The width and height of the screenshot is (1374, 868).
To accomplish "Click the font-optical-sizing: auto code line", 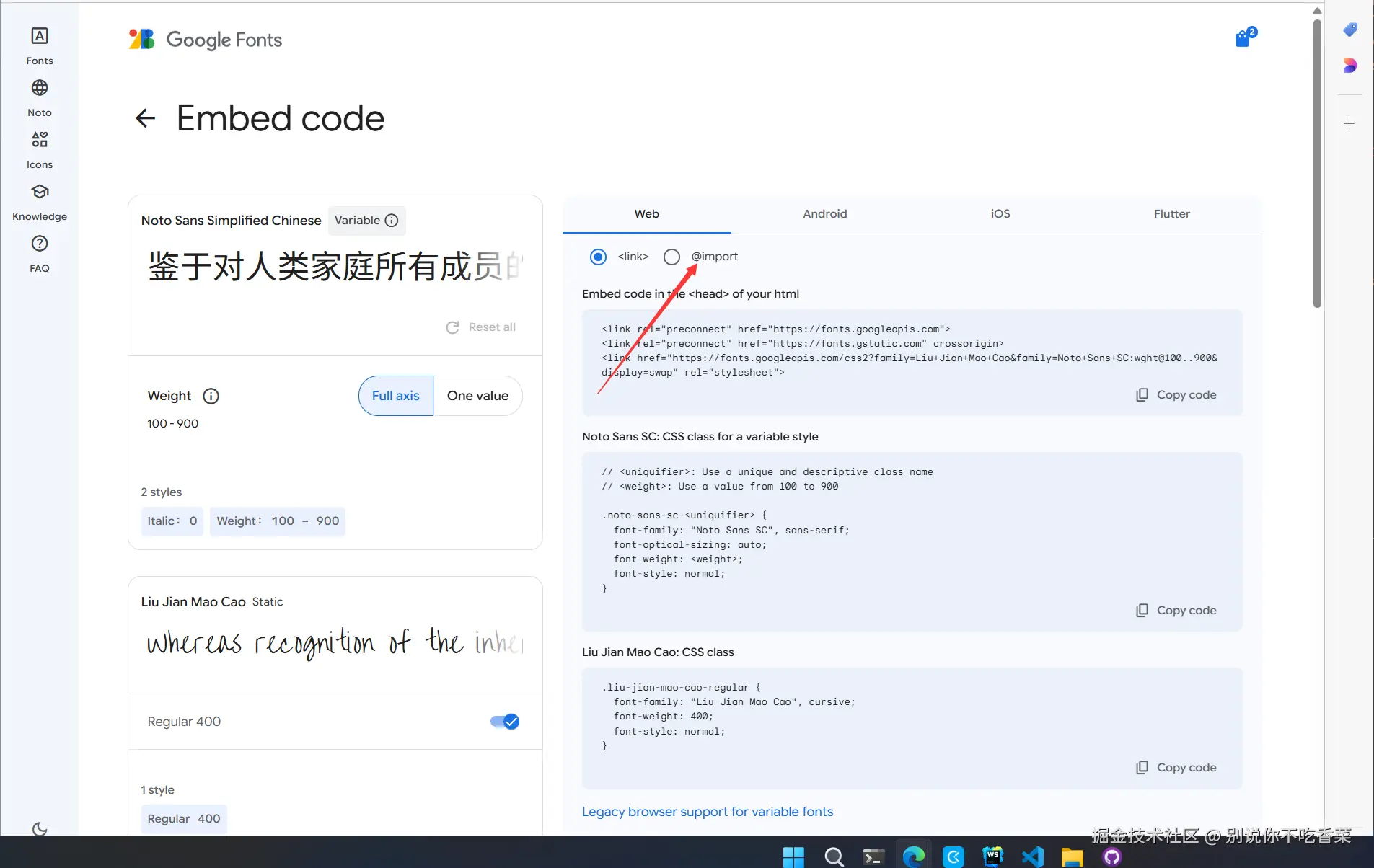I will click(690, 545).
